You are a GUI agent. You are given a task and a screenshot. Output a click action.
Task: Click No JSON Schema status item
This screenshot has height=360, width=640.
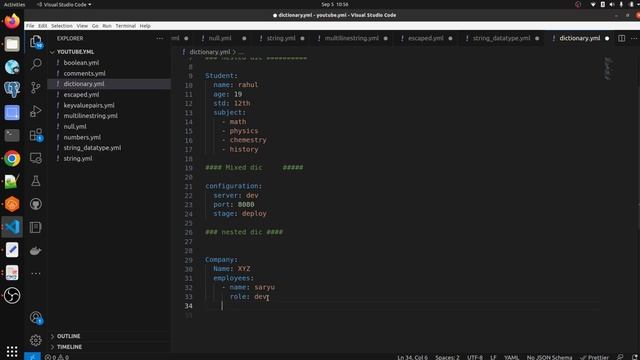pos(549,357)
